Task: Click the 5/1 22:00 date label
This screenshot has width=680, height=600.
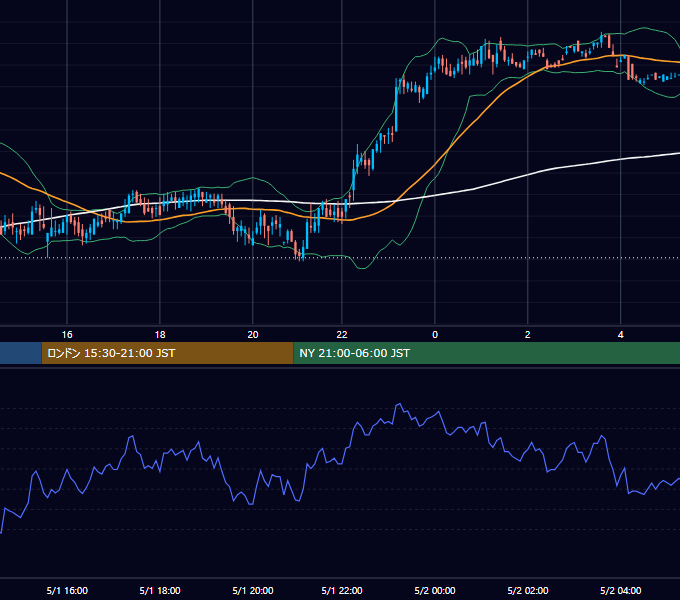Action: (342, 590)
